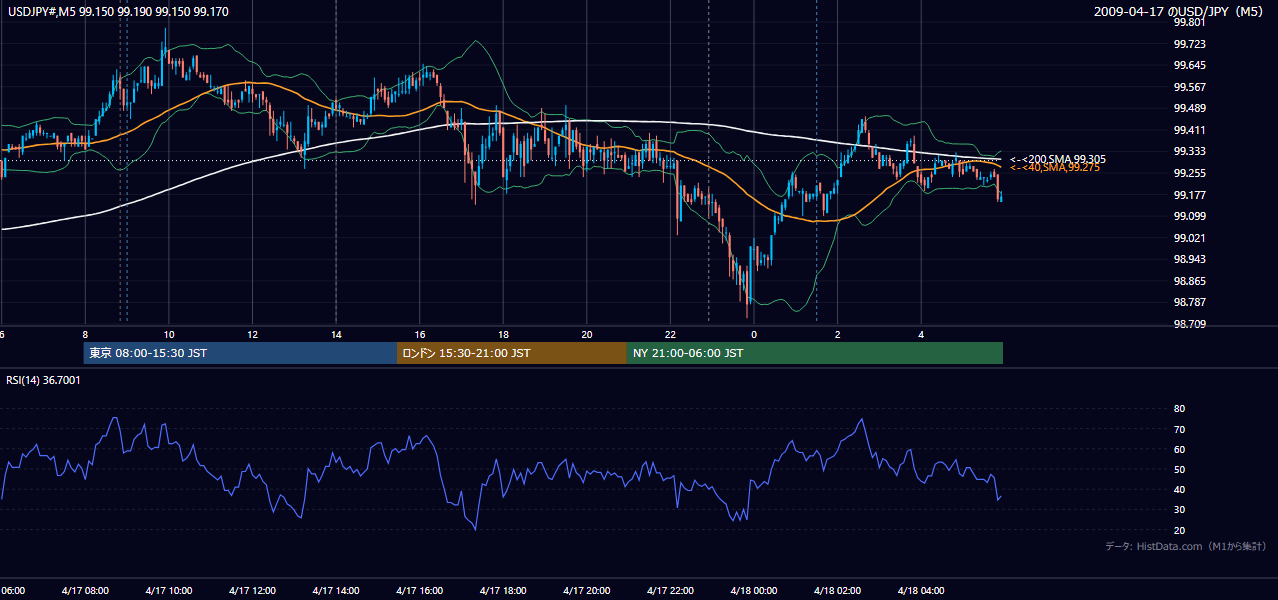Click hour label 8 under price chart

(x=85, y=334)
